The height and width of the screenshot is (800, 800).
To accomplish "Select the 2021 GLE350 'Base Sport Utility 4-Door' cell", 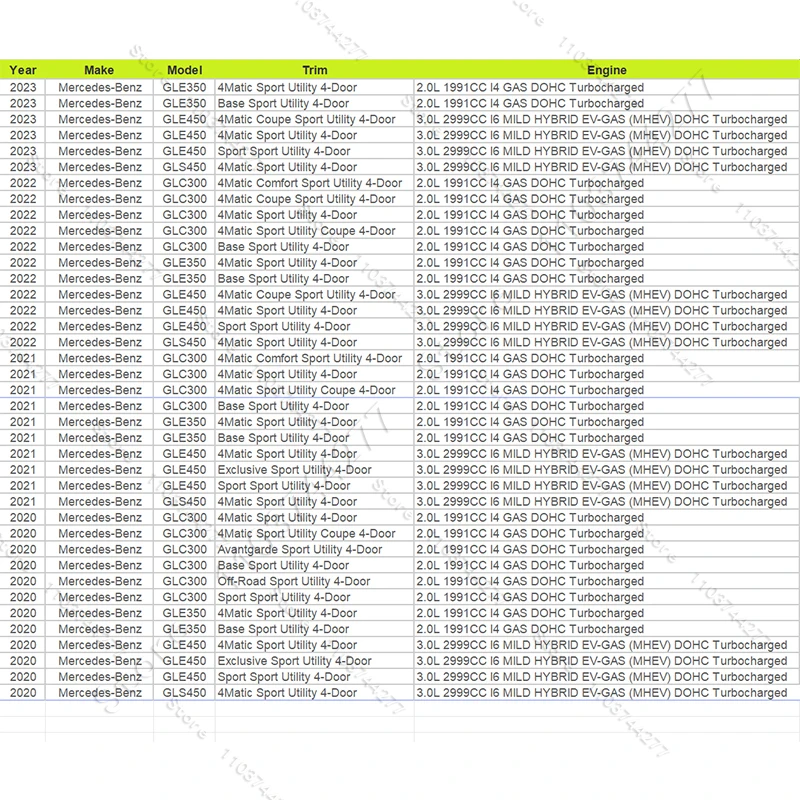I will [x=314, y=438].
